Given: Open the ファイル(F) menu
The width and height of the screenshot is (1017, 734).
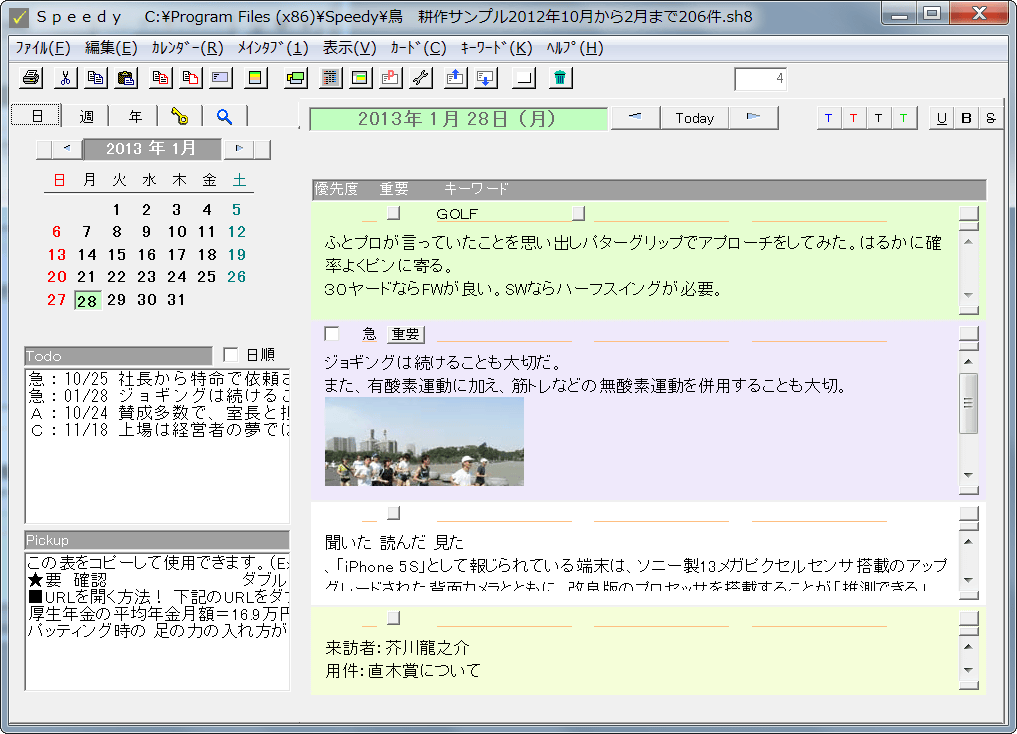Looking at the screenshot, I should point(43,48).
